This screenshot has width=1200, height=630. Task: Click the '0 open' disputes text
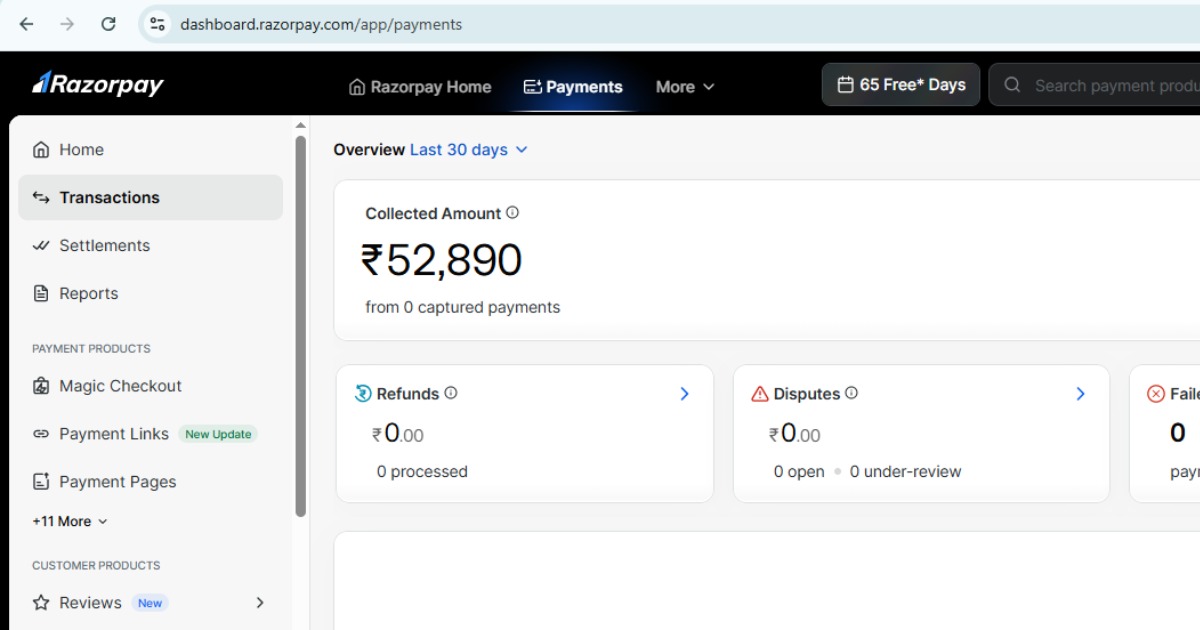(799, 472)
